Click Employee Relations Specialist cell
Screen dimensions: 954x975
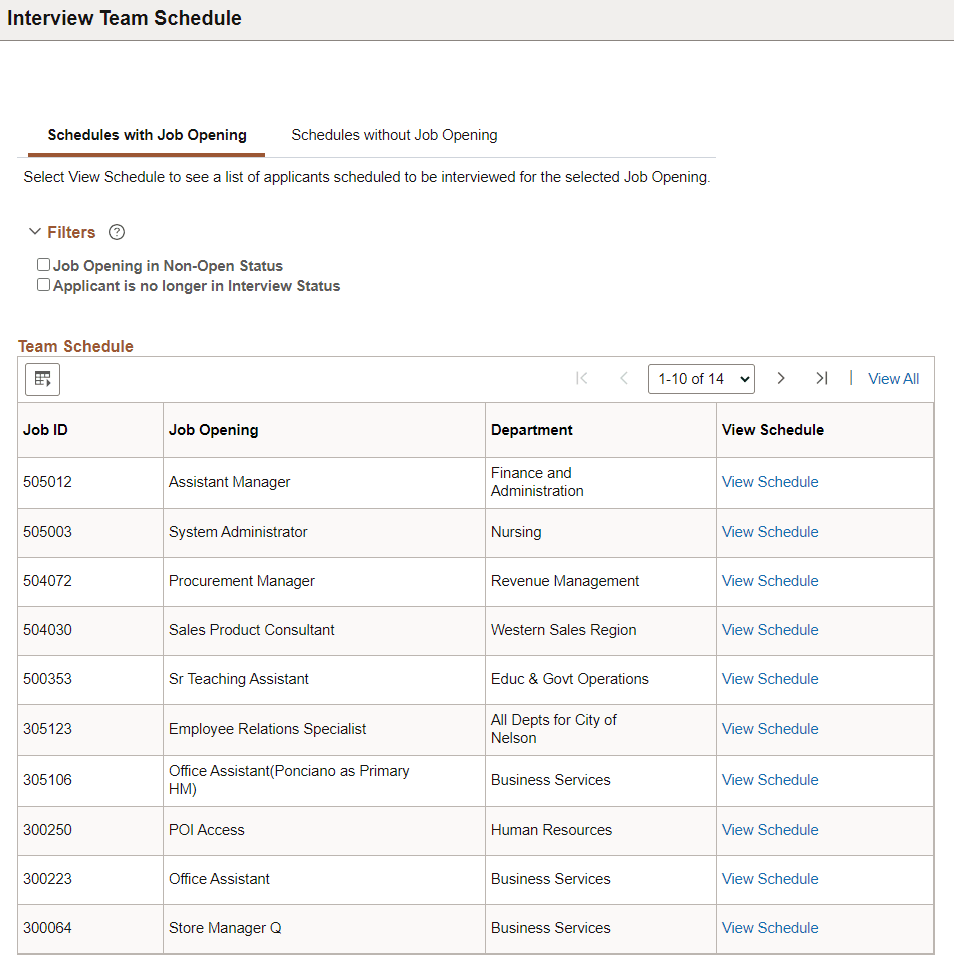324,729
